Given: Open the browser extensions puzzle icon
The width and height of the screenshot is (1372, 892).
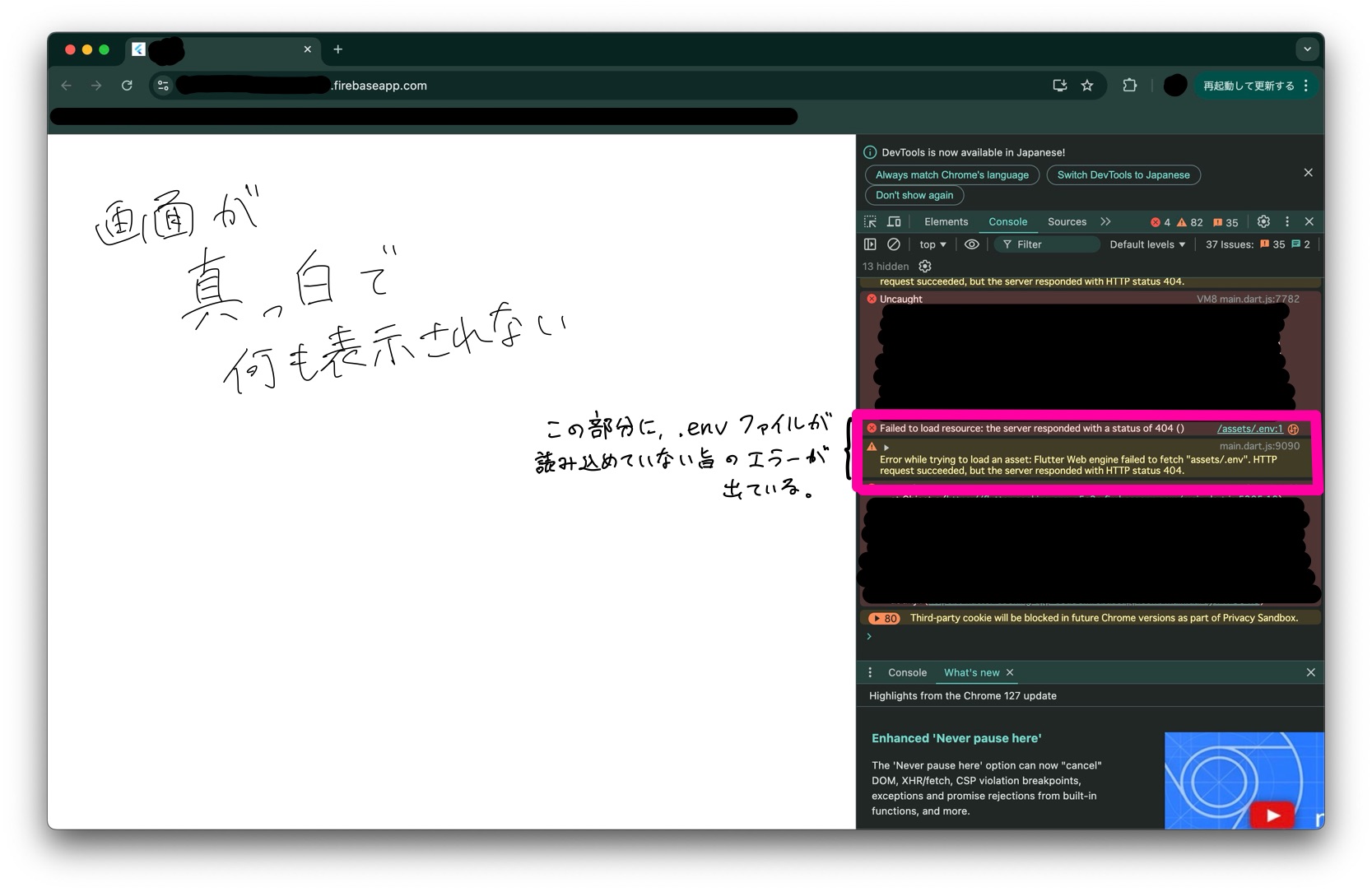Looking at the screenshot, I should [1130, 86].
